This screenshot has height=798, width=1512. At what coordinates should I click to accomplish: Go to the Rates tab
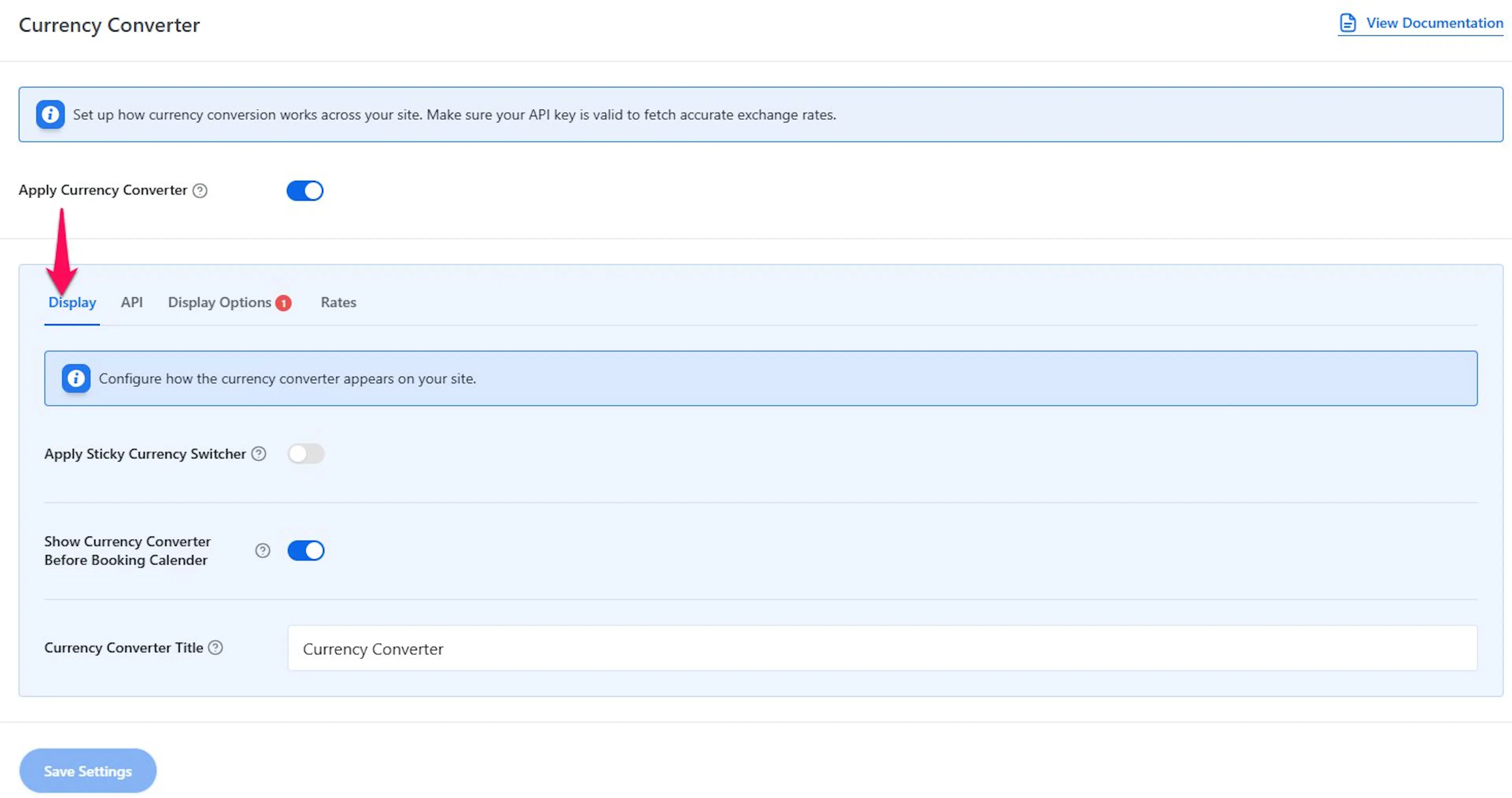pyautogui.click(x=339, y=302)
